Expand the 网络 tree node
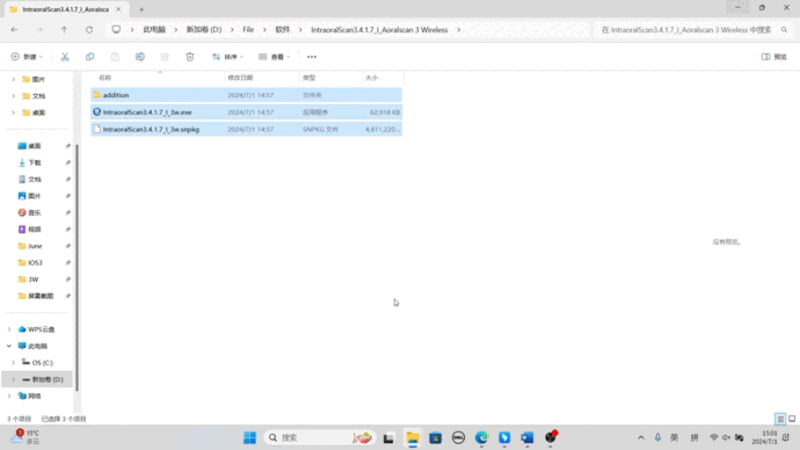This screenshot has height=450, width=800. [x=9, y=396]
